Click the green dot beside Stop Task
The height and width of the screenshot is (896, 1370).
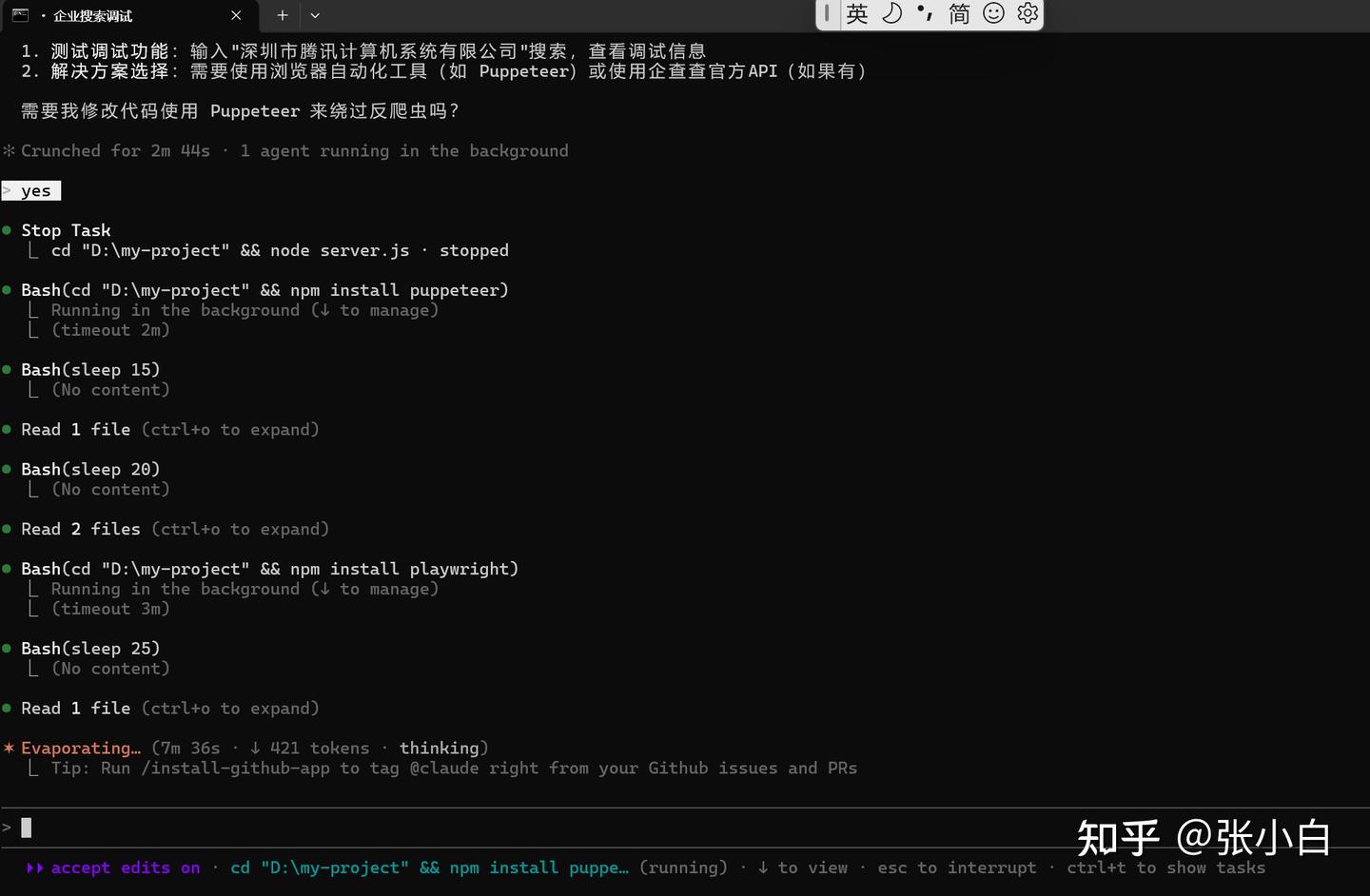(x=8, y=229)
